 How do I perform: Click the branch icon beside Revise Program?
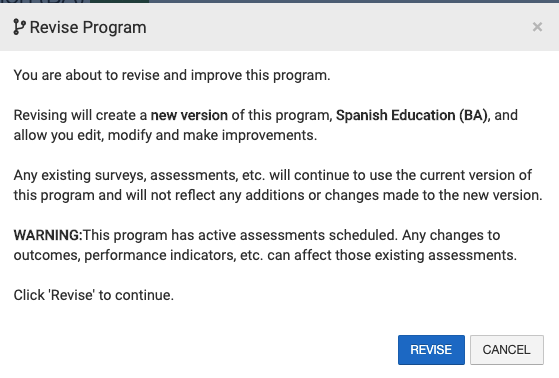coord(19,27)
